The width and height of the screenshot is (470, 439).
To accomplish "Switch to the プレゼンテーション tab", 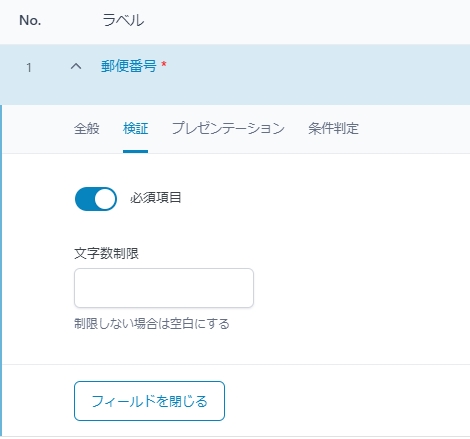I will 228,128.
